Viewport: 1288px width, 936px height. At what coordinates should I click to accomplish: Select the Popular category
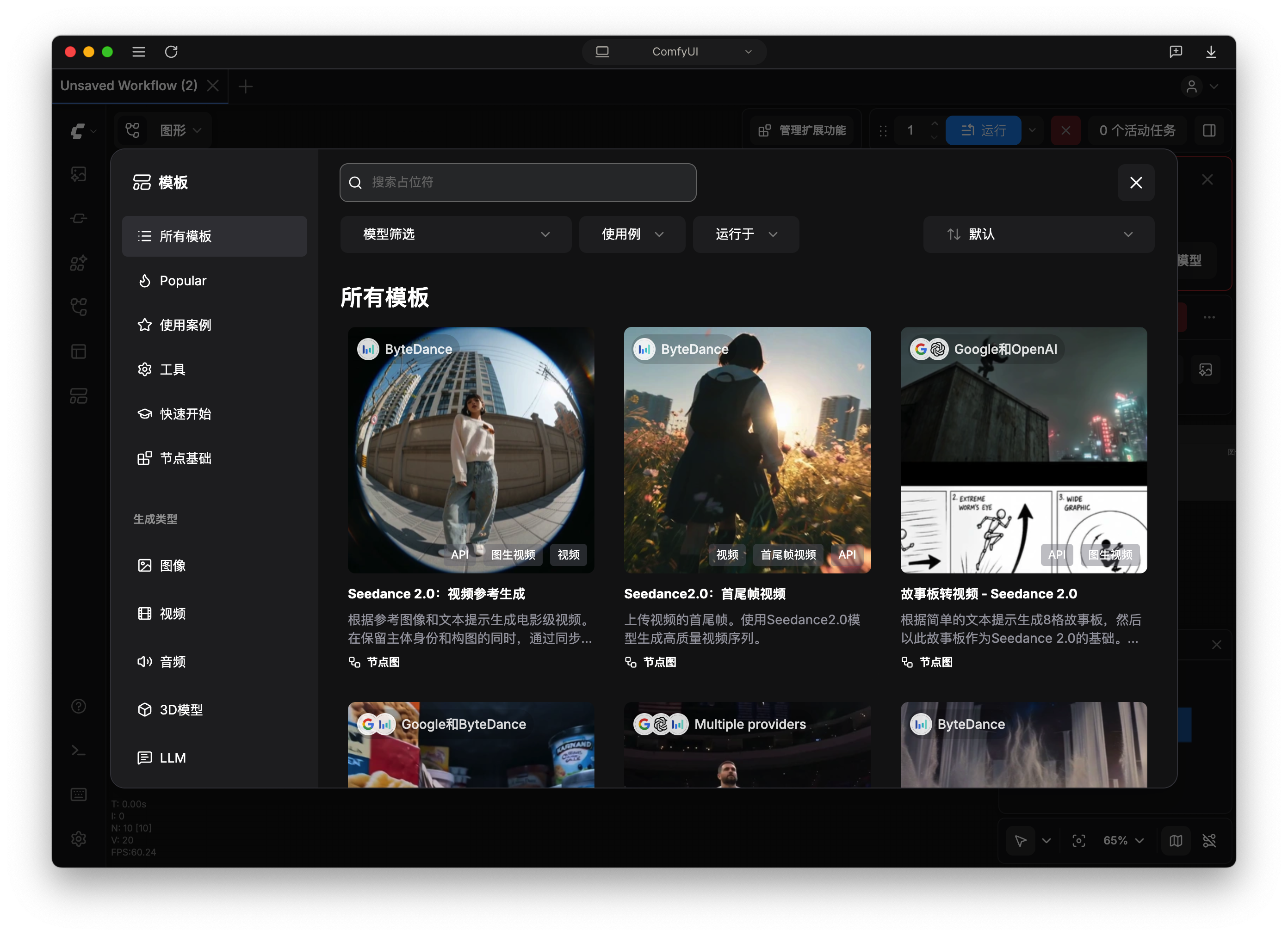click(x=215, y=280)
